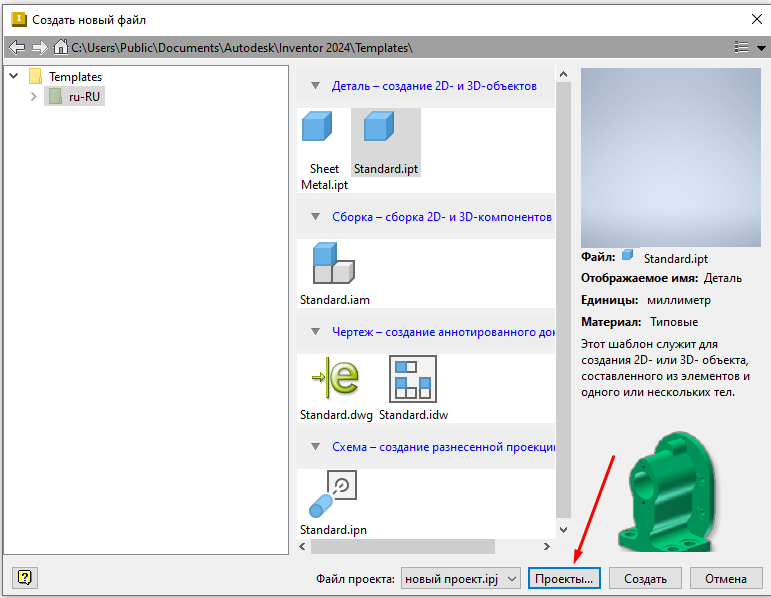Go back with the left navigation arrow
Screen dimensions: 771x598
point(17,48)
